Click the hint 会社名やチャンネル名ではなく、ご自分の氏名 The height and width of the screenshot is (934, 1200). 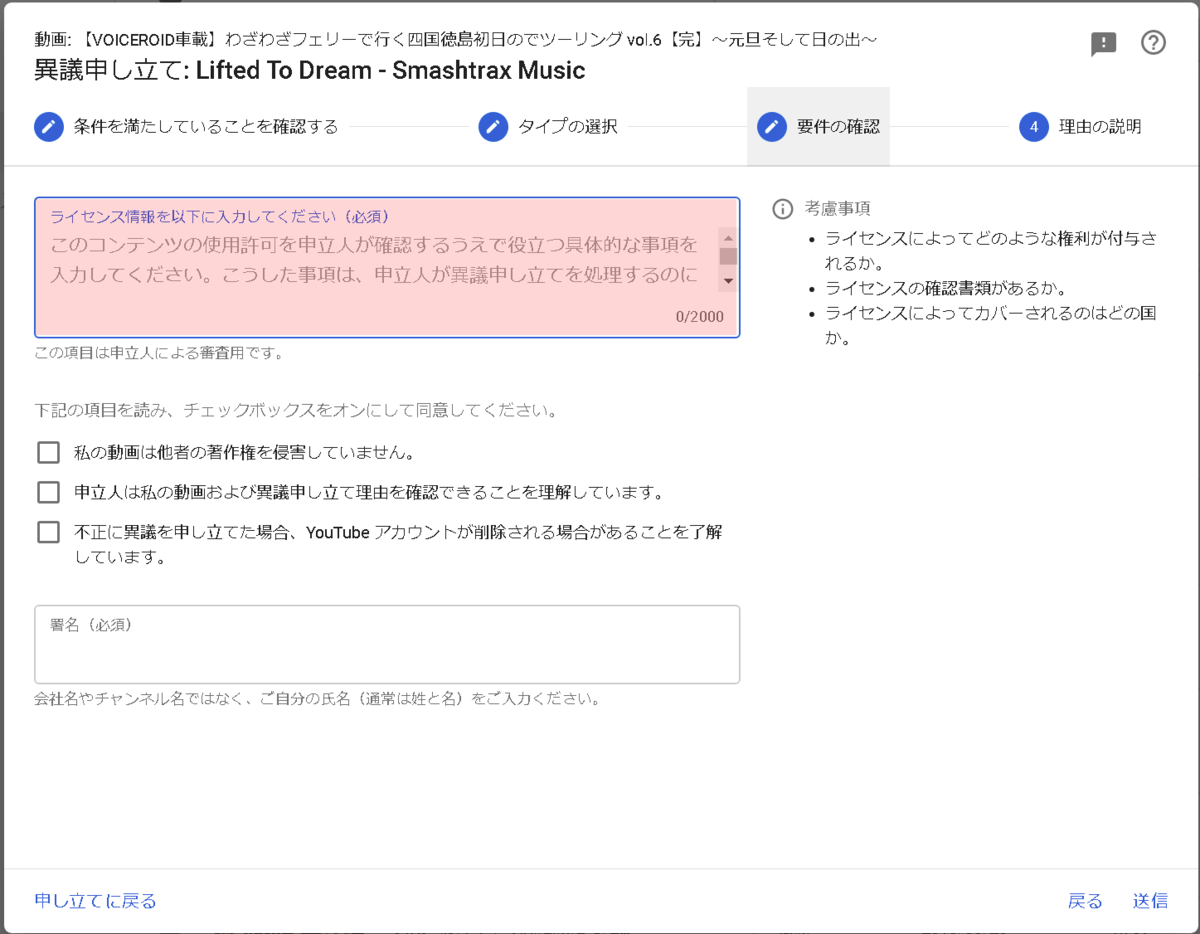click(317, 699)
